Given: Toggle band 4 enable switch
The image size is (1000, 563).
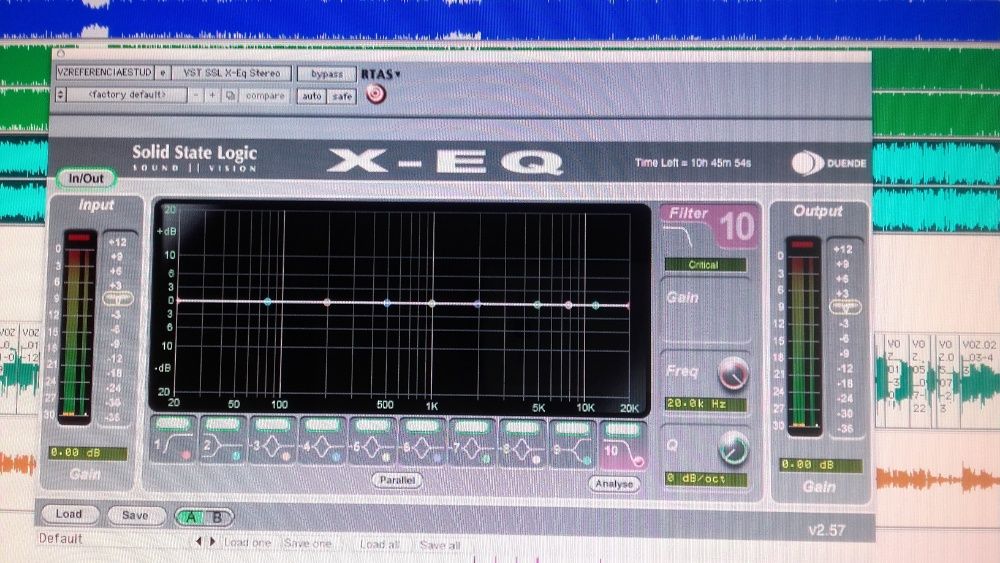Looking at the screenshot, I should click(322, 425).
